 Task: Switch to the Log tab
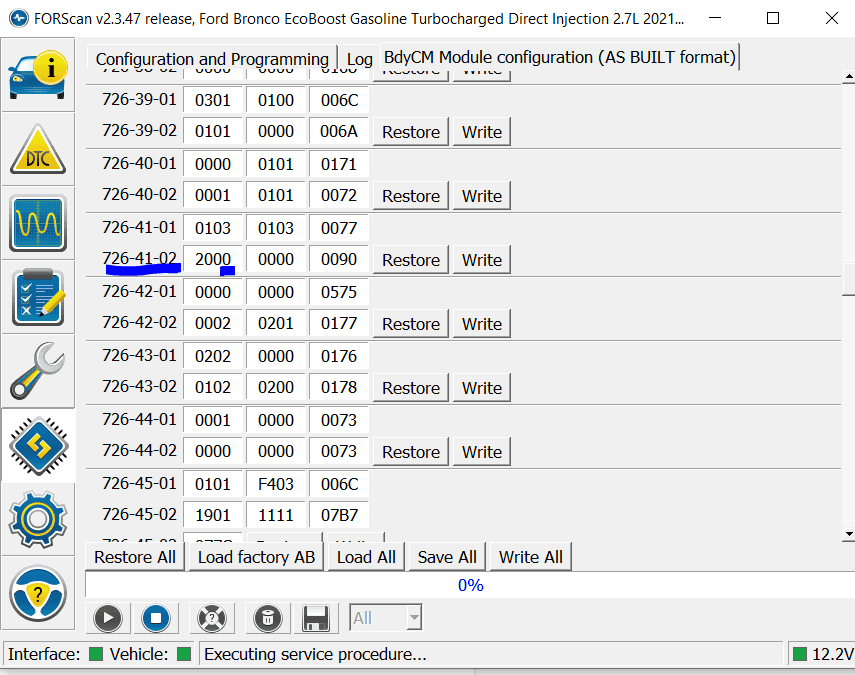tap(359, 59)
